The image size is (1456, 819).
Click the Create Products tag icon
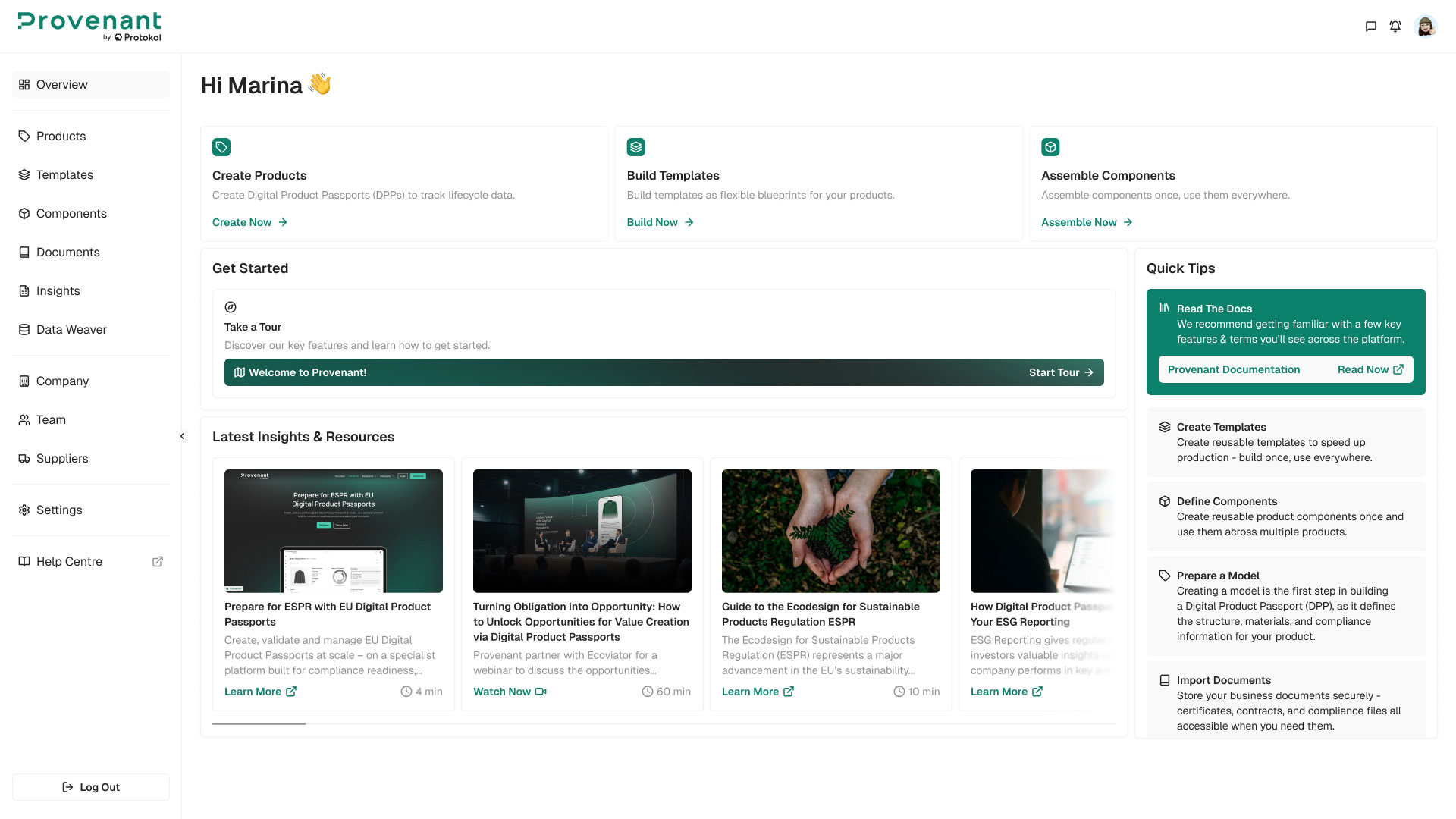point(221,147)
